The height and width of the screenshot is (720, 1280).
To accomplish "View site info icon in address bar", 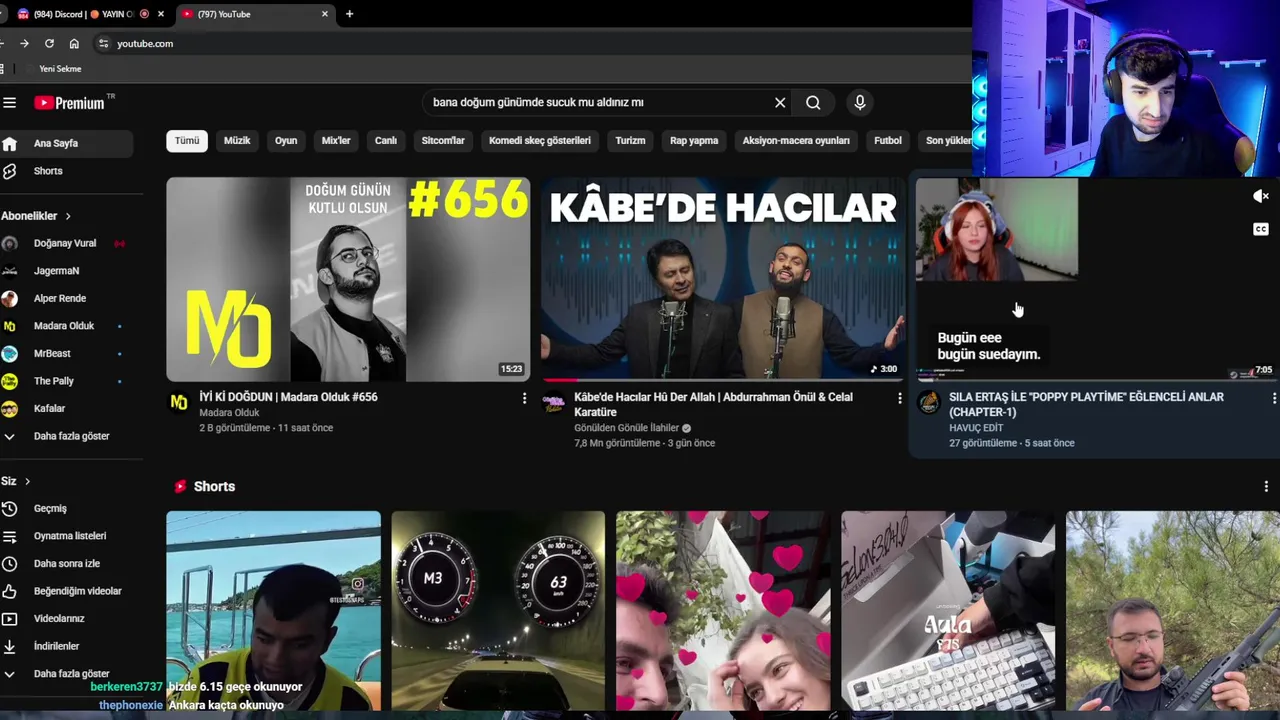I will (103, 43).
